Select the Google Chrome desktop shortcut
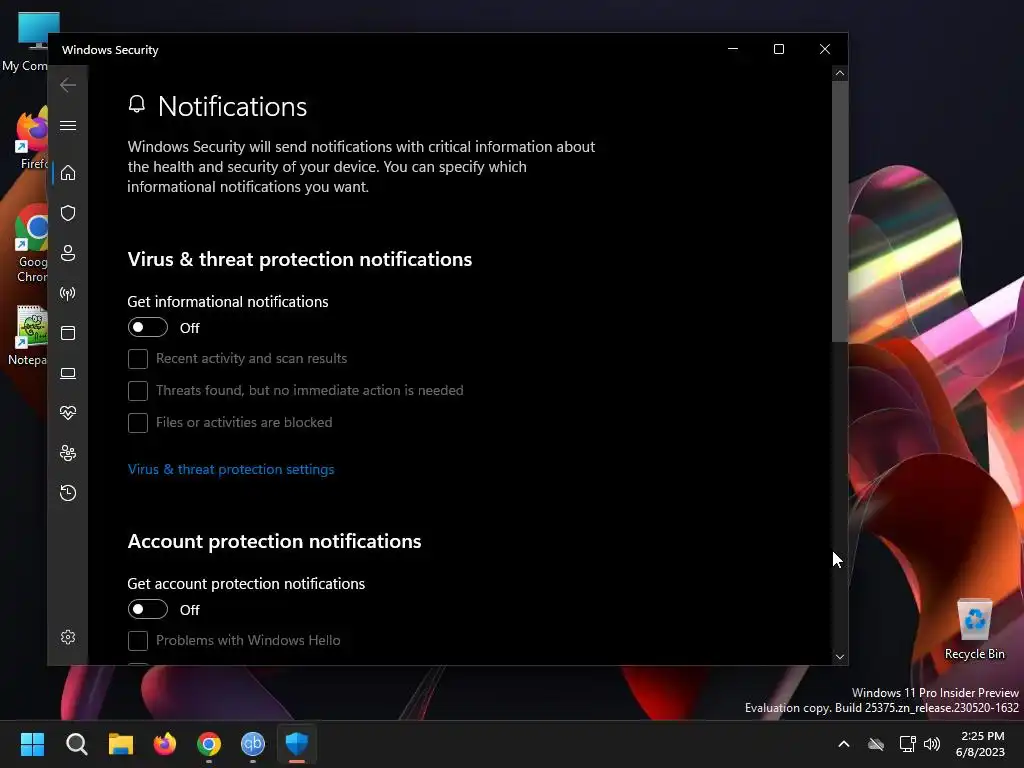The width and height of the screenshot is (1024, 768). pos(31,244)
